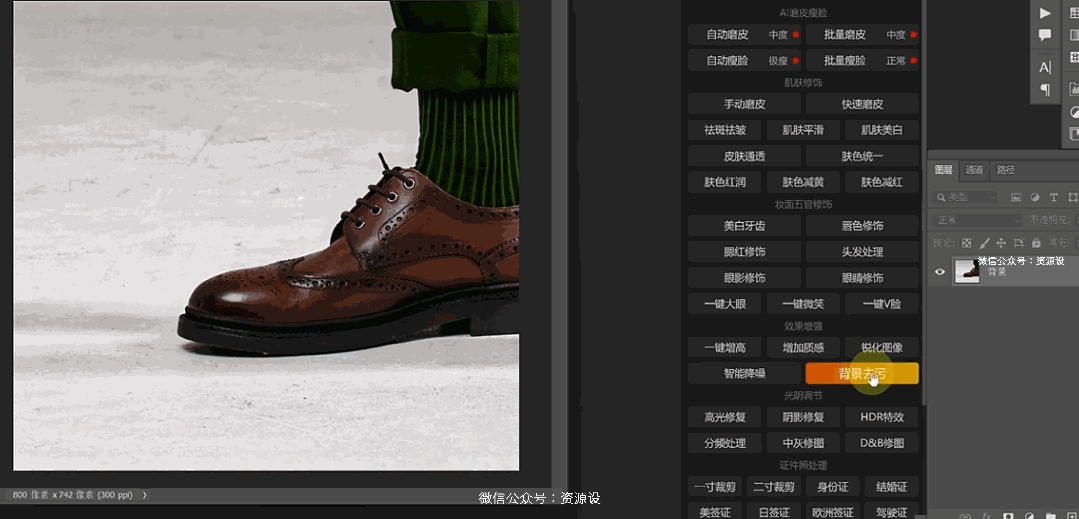
Task: Open the Paragraph panel pilcrow icon
Action: click(1045, 89)
